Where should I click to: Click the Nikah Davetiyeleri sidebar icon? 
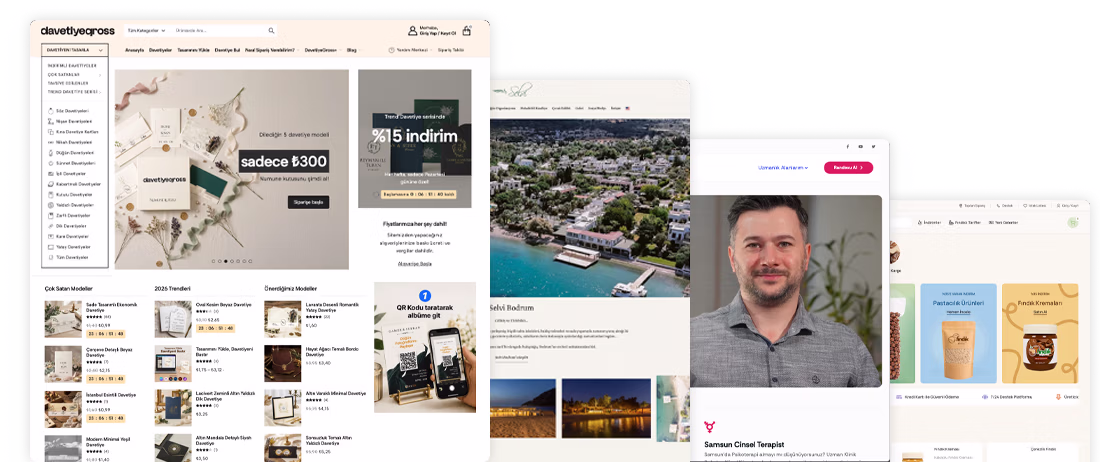pos(51,142)
